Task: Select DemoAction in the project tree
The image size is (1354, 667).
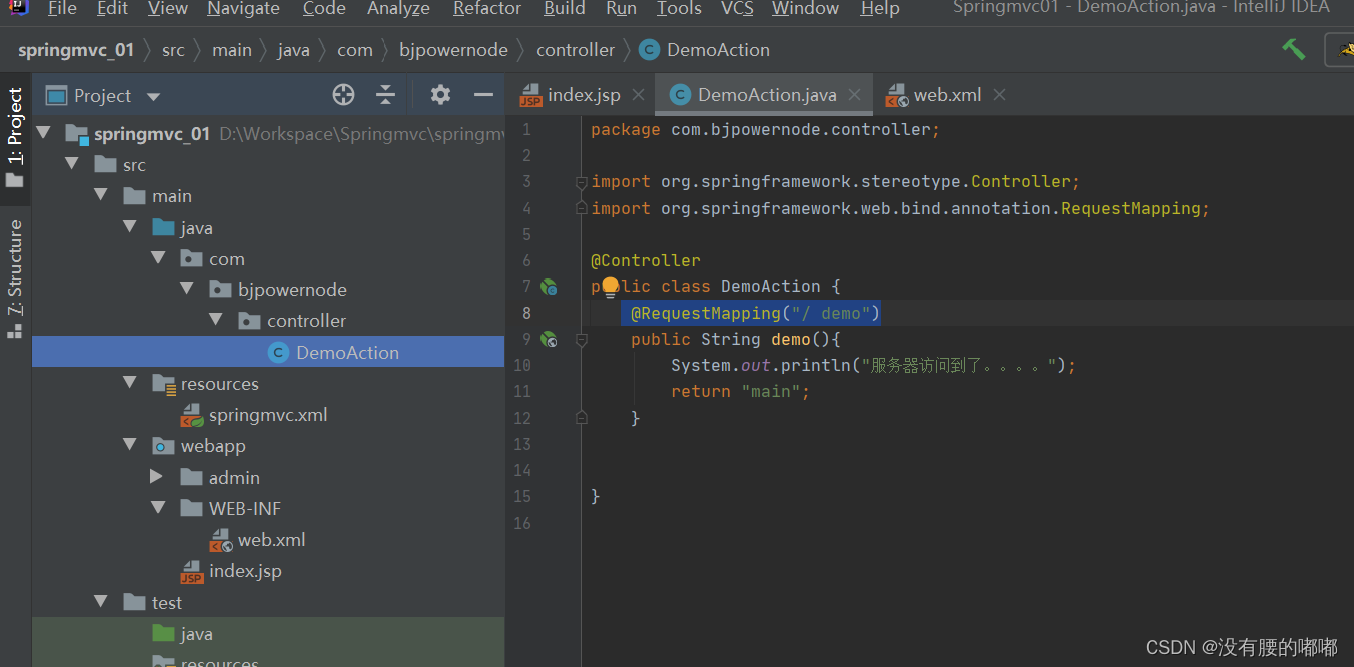Action: pyautogui.click(x=268, y=352)
